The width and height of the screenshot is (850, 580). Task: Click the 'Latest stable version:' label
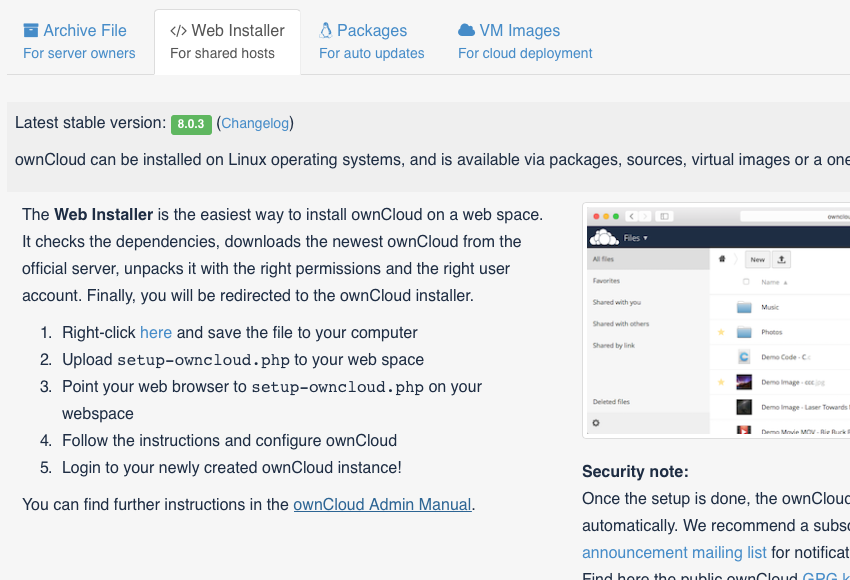click(91, 123)
